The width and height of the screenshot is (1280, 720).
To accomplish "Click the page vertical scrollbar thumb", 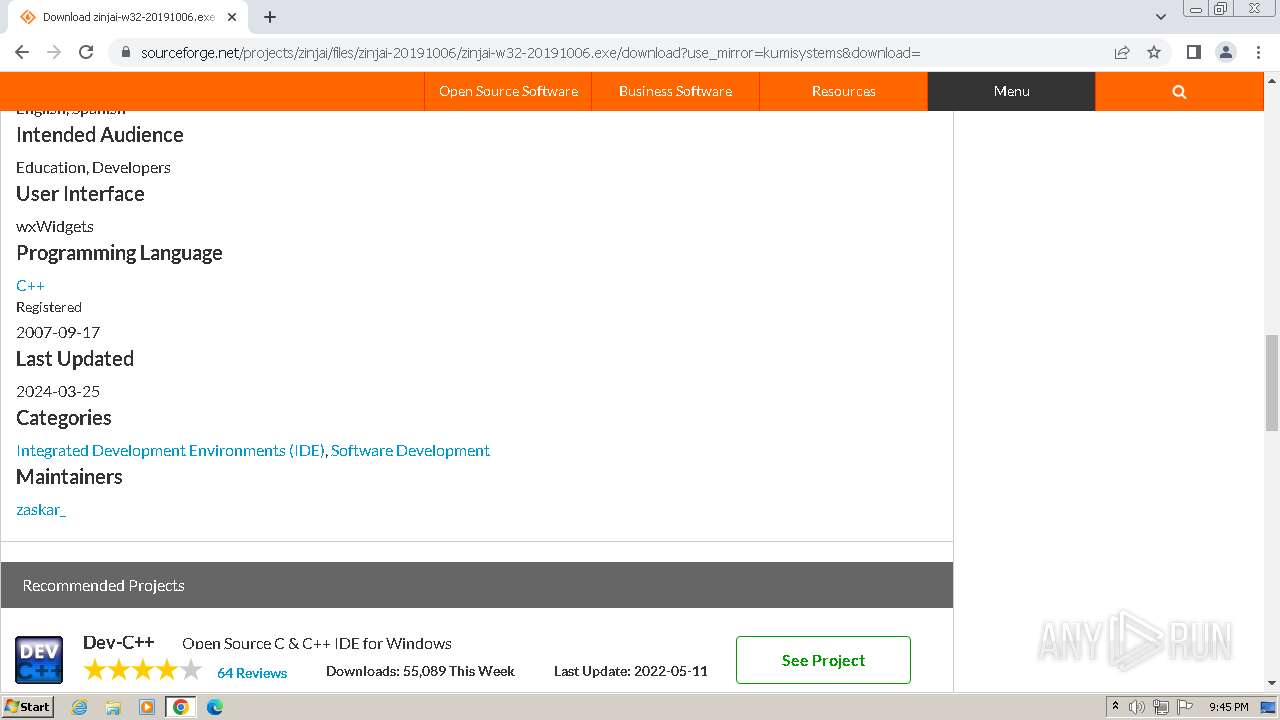I will pos(1271,383).
